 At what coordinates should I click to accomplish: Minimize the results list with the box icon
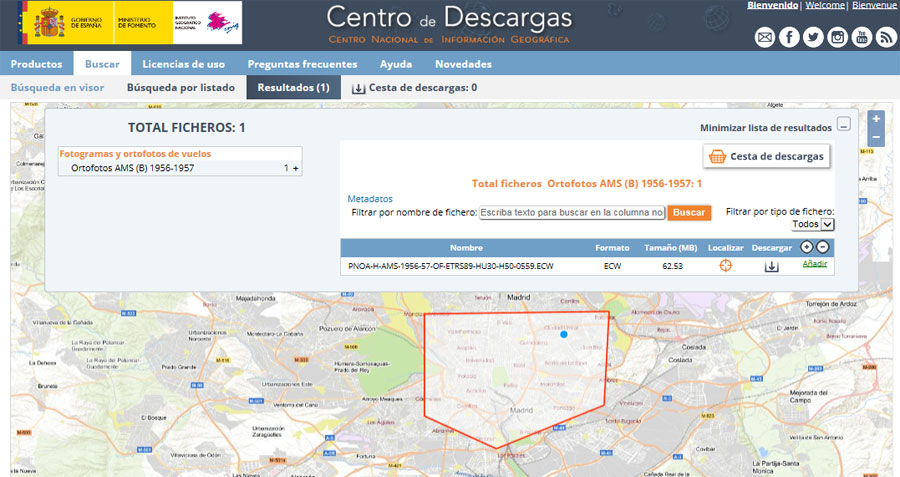coord(843,124)
